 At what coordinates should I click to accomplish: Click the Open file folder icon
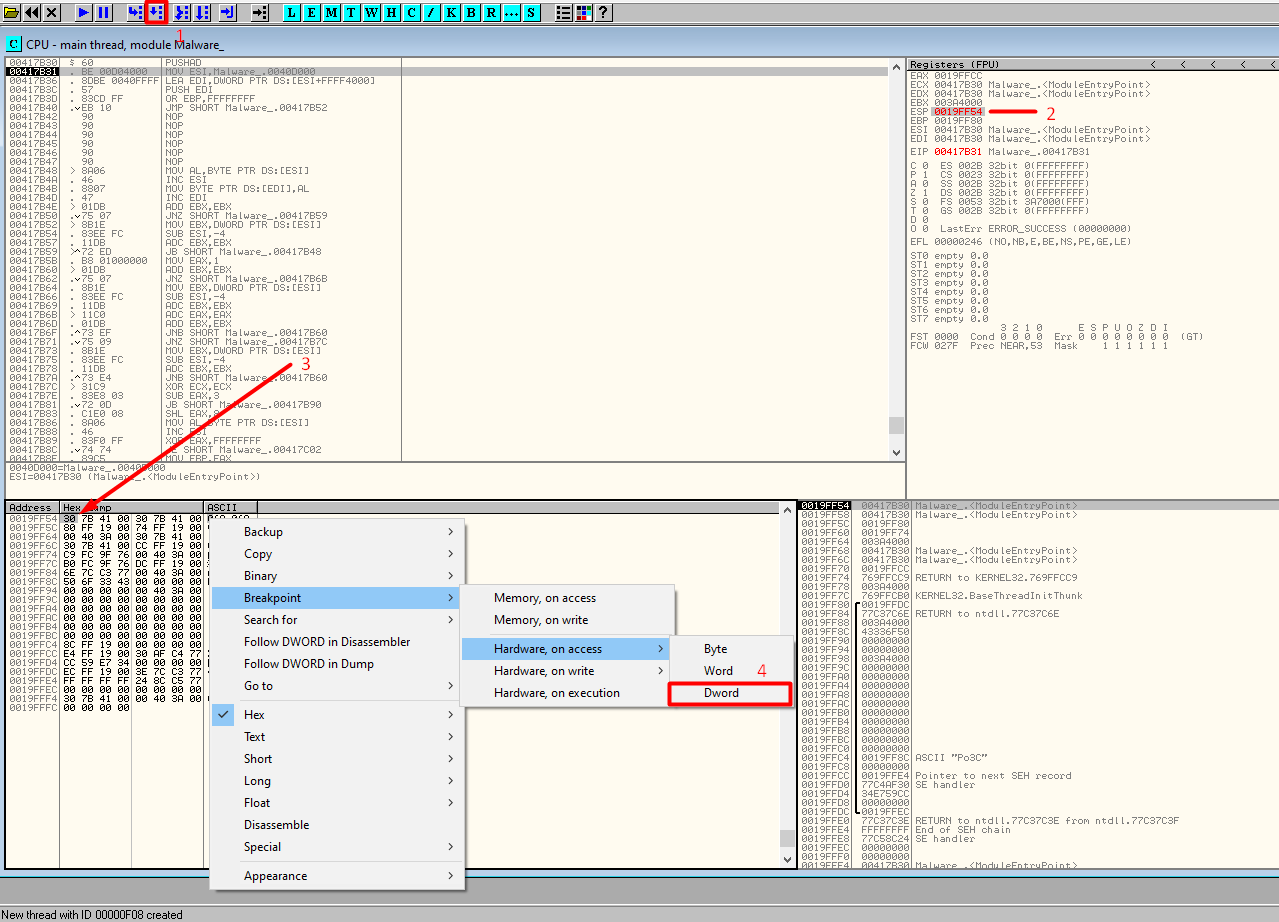tap(12, 13)
